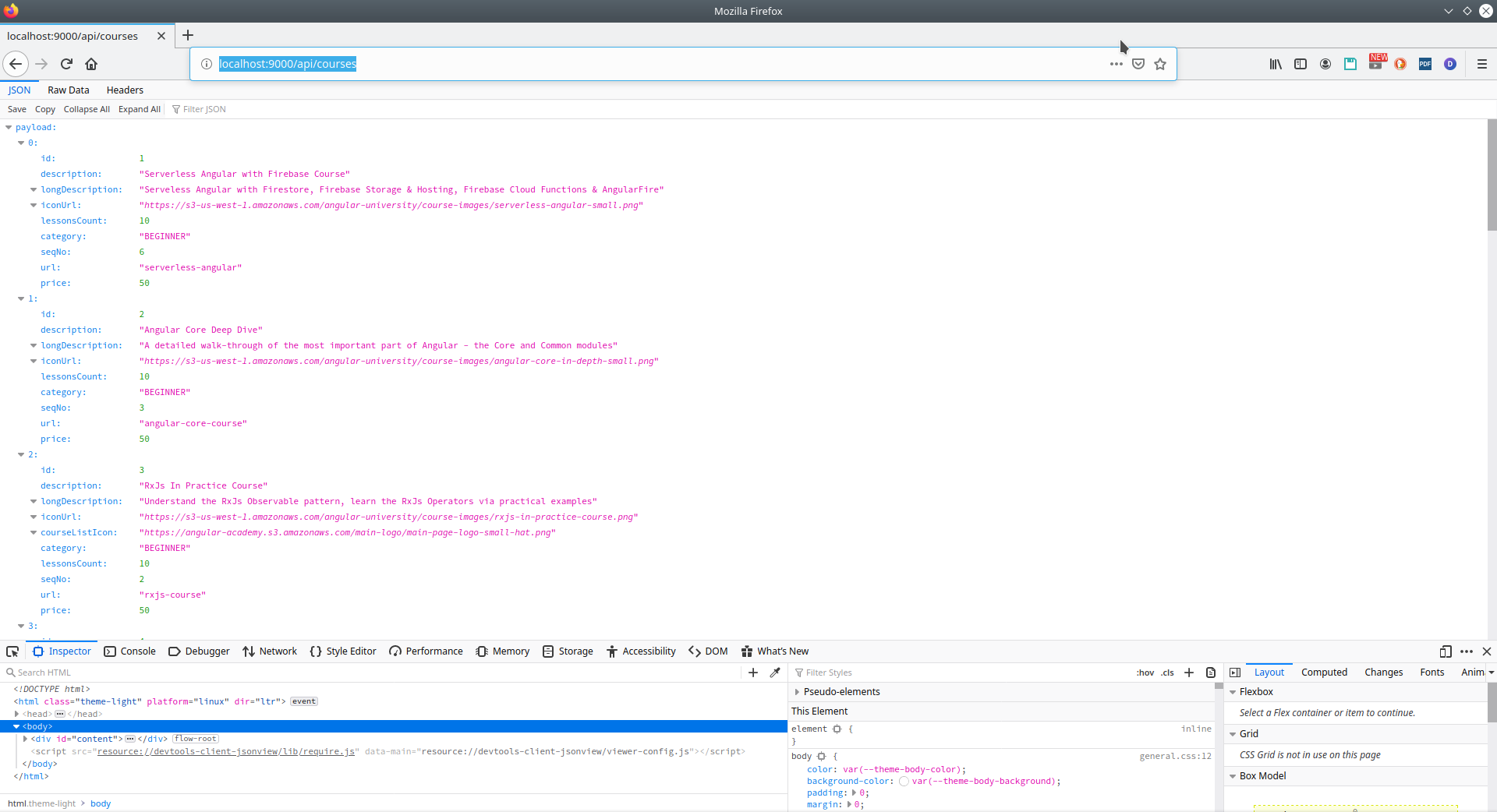Click the background-color swatch for body

point(904,781)
